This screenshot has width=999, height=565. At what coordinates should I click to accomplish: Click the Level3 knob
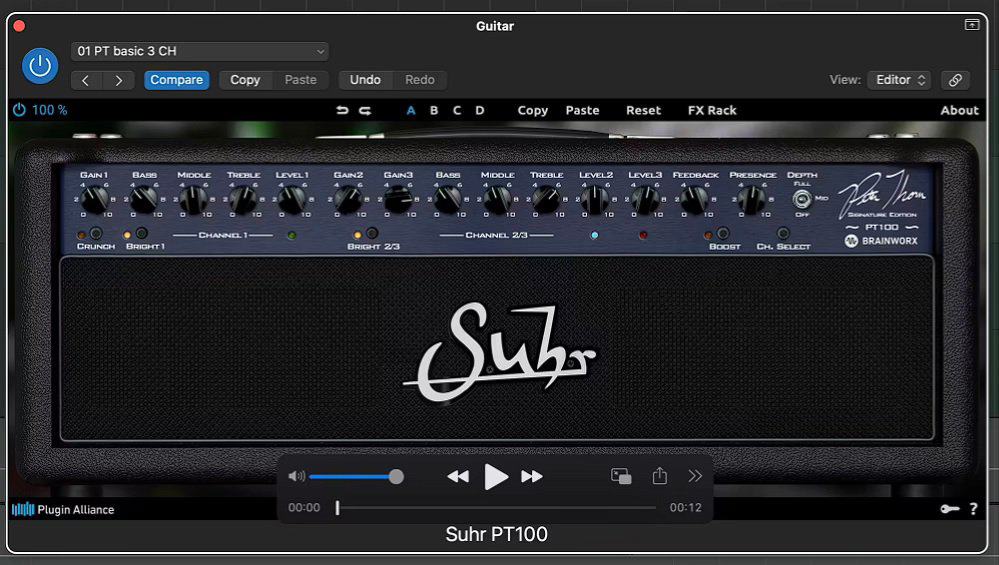[x=645, y=200]
